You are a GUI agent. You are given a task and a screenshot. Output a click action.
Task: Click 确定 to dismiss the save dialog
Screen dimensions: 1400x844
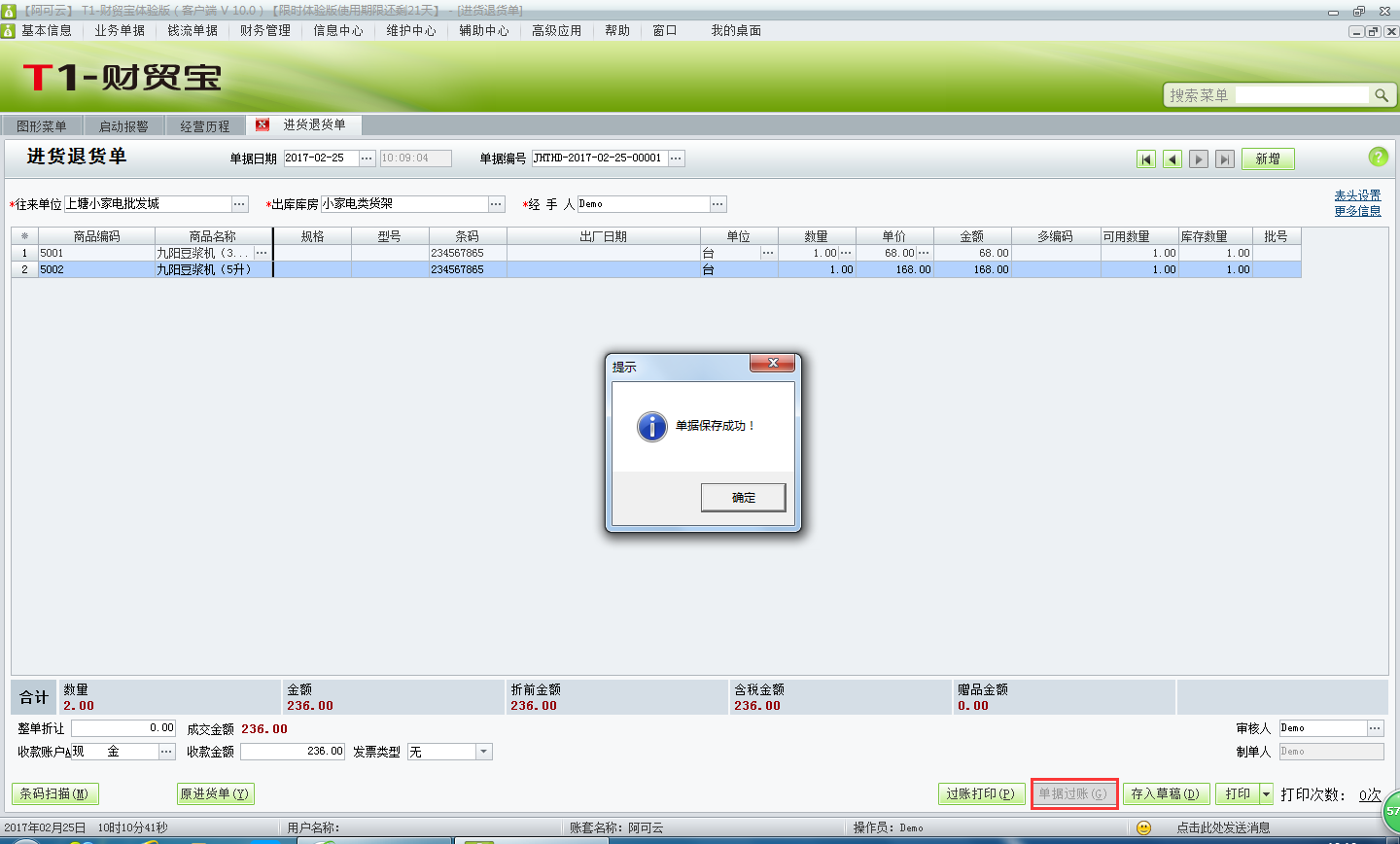(743, 497)
